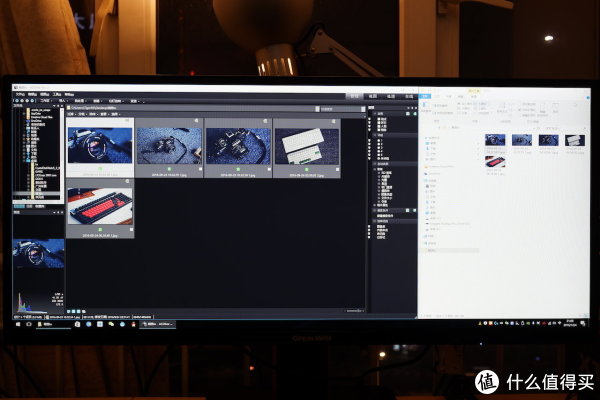Select the red keyboard thumbnail in ACDSee
The width and height of the screenshot is (600, 400).
tap(100, 209)
